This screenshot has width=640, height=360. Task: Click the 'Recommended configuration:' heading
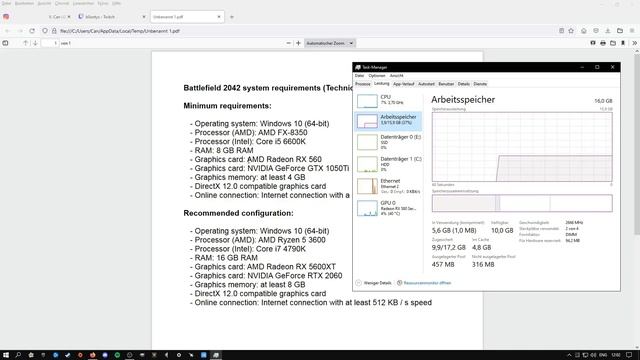coord(238,213)
